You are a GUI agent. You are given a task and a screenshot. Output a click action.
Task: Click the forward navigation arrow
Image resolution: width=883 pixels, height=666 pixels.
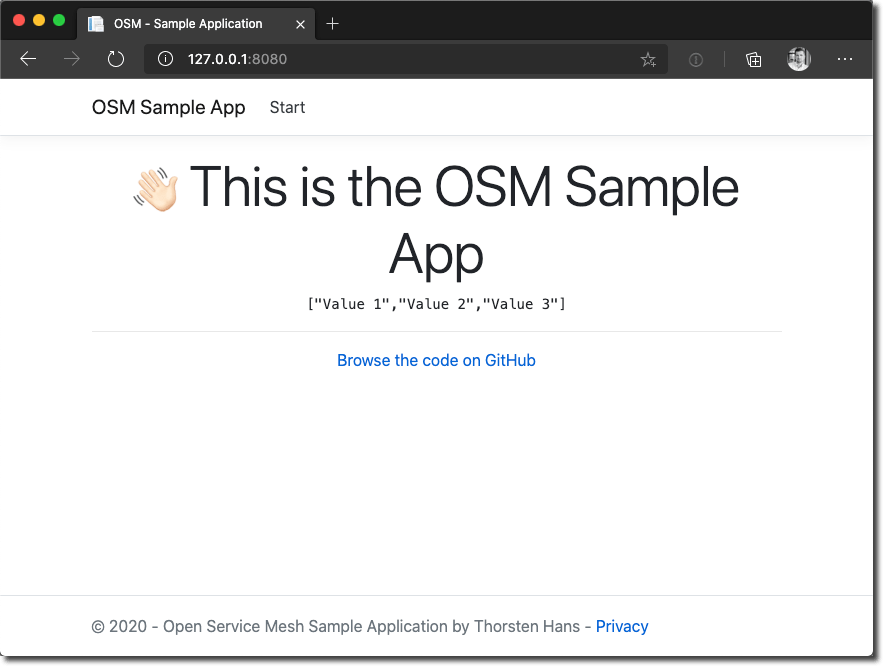click(72, 59)
